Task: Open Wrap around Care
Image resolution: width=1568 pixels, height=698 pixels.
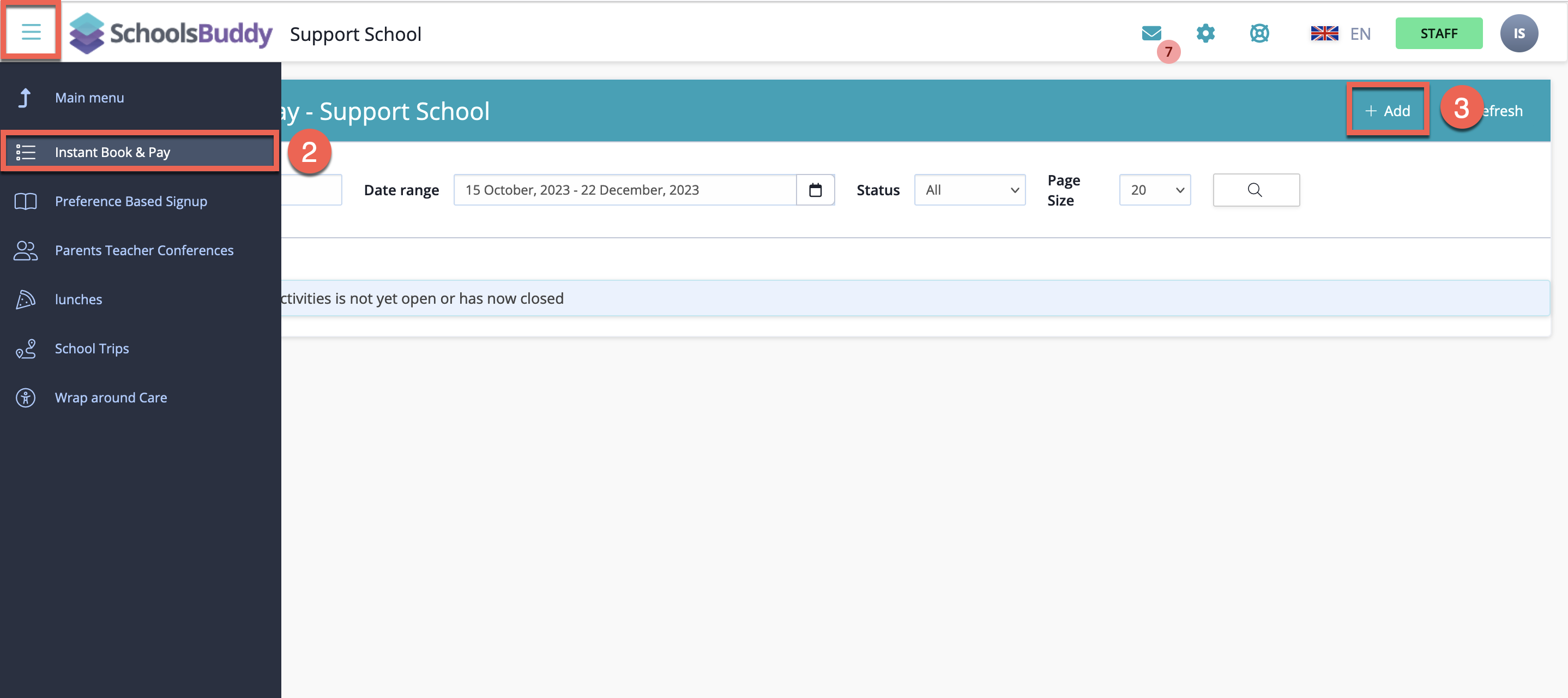Action: 111,398
